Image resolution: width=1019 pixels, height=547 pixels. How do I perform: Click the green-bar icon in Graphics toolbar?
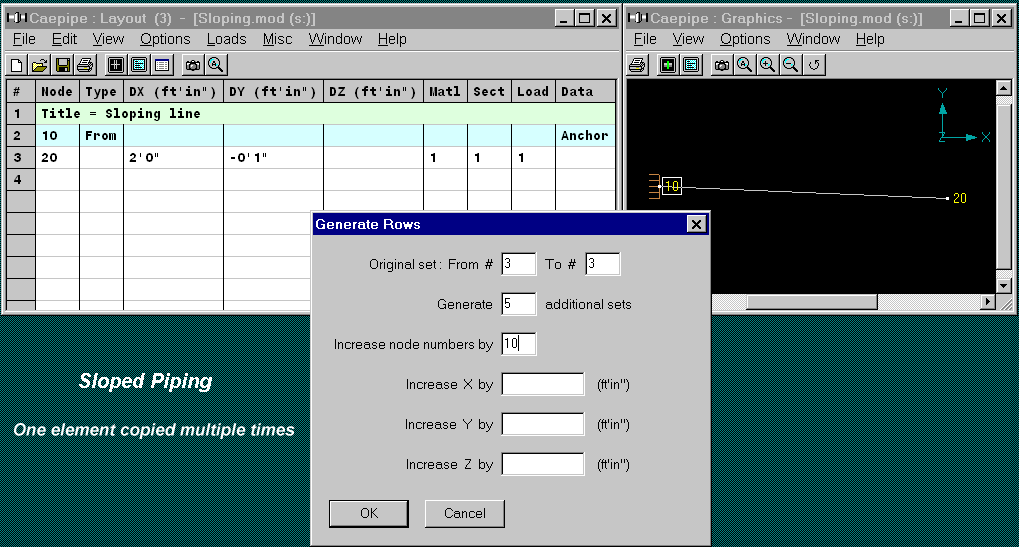click(x=667, y=65)
